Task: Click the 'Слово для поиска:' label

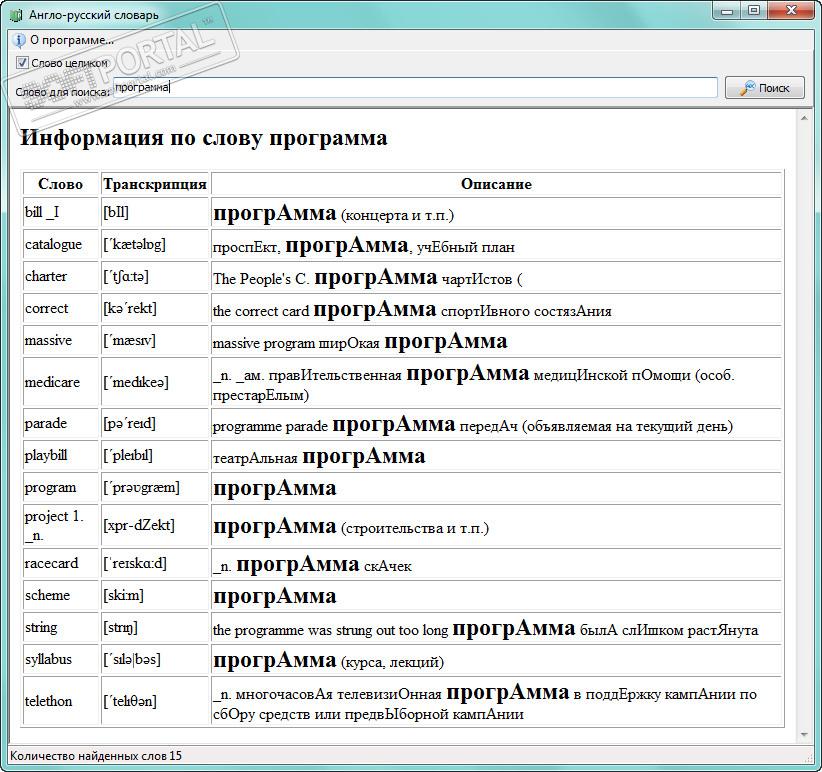Action: coord(63,92)
